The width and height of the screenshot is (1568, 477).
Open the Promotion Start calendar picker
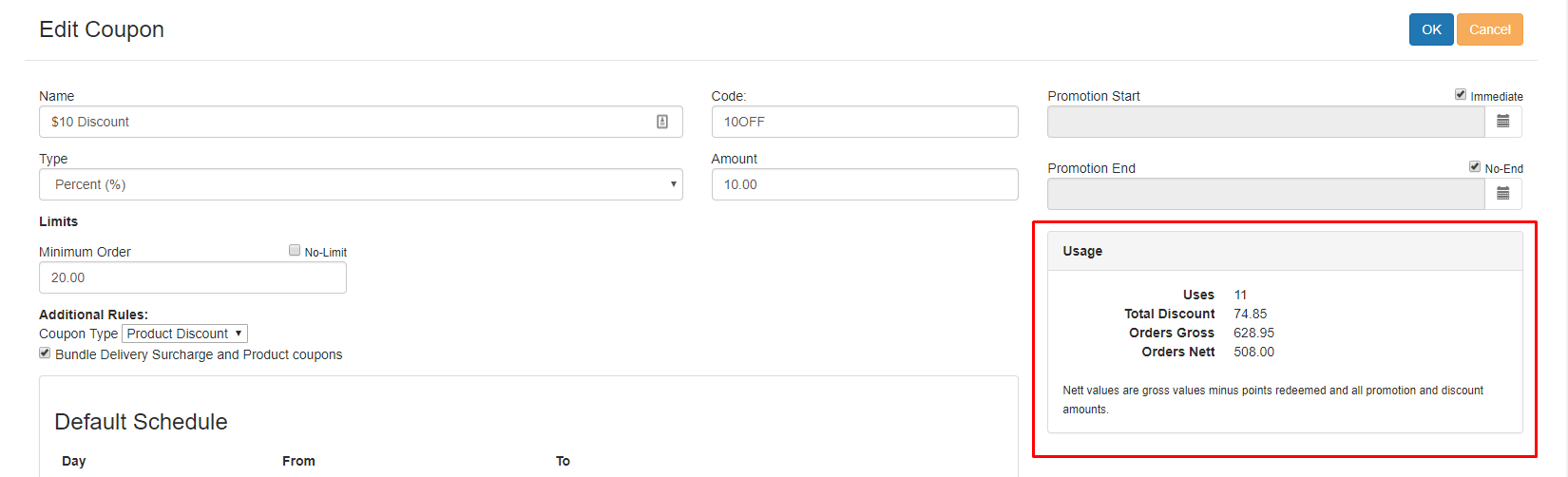(1503, 122)
